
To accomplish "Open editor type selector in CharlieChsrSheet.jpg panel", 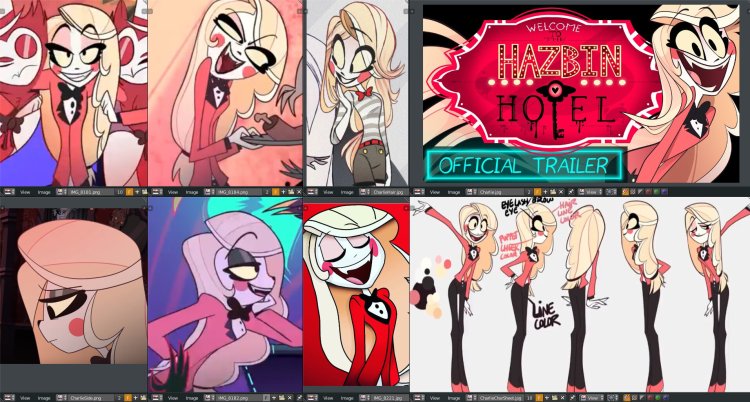I will point(419,397).
